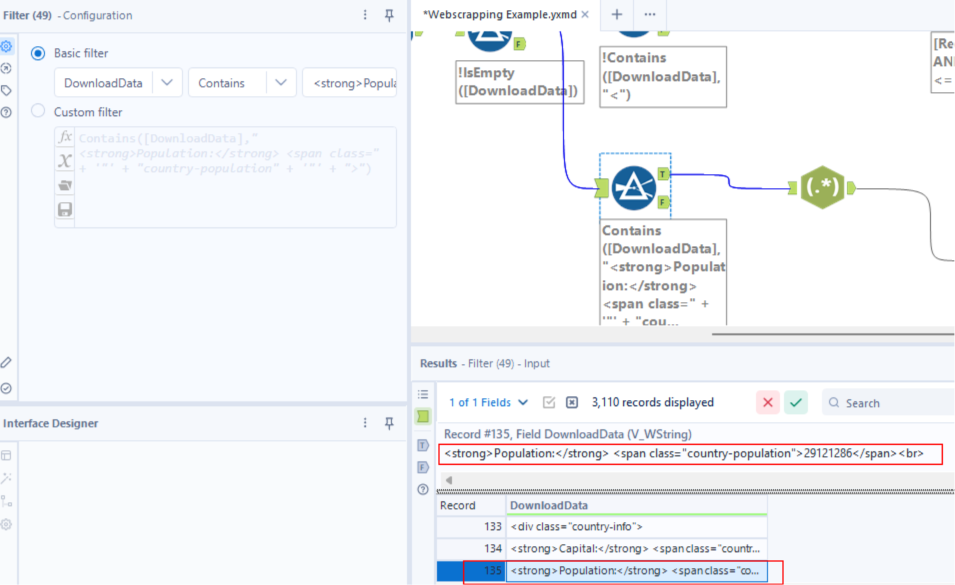Viewport: 955px width, 585px height.
Task: Click the Record column header
Action: (x=471, y=505)
